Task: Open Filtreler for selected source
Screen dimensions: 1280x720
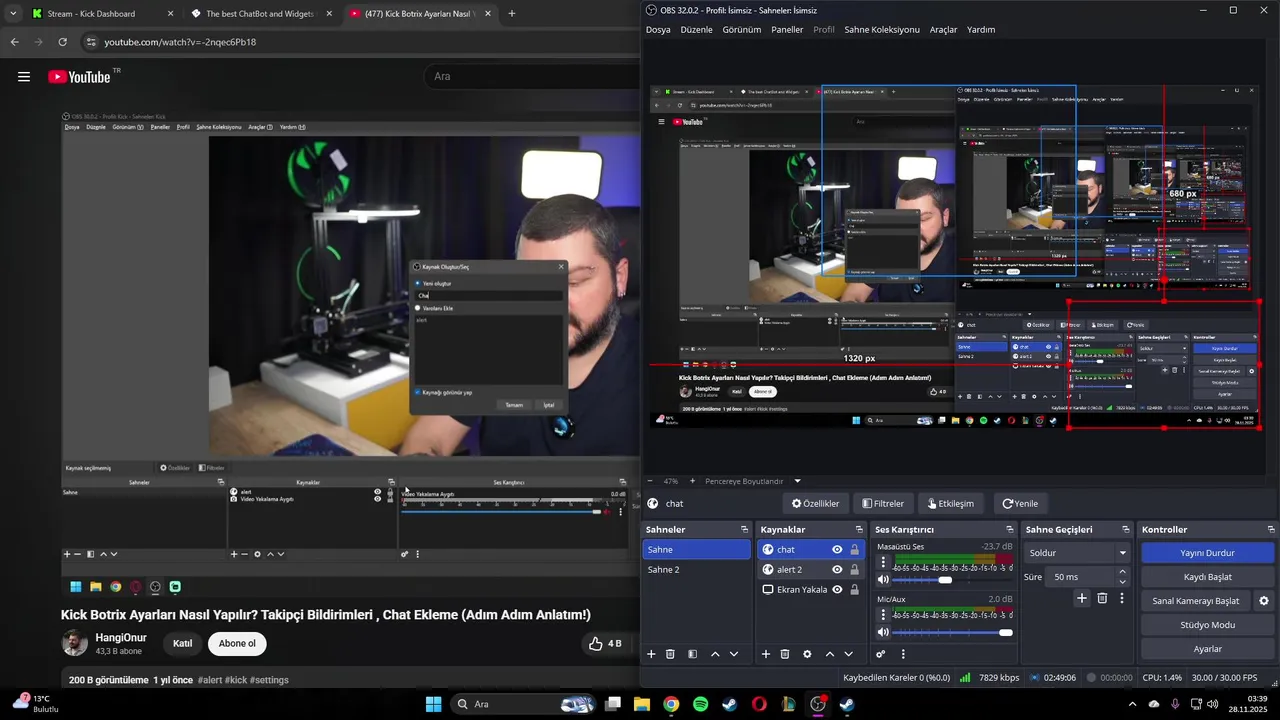Action: point(882,504)
